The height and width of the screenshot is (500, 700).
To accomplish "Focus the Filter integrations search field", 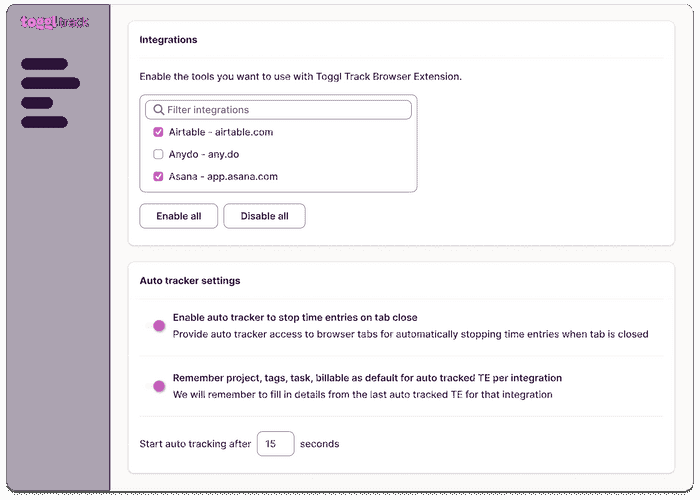I will [278, 110].
